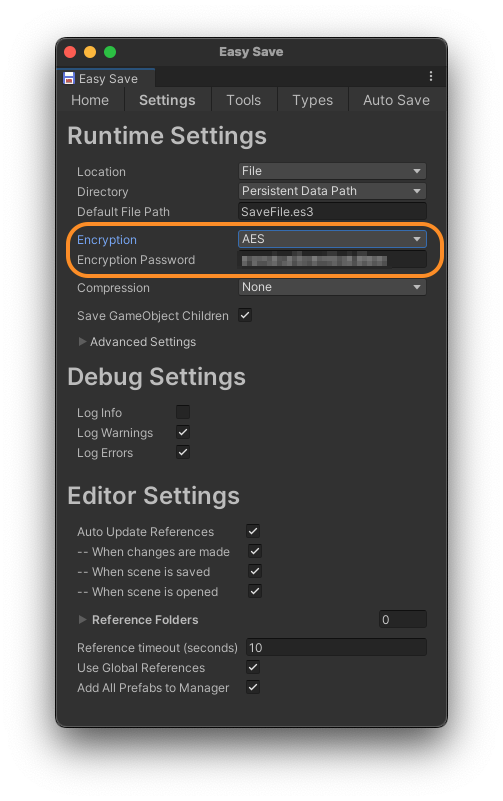The height and width of the screenshot is (801, 503).
Task: Toggle 'When changes are made' checkbox
Action: tap(255, 551)
